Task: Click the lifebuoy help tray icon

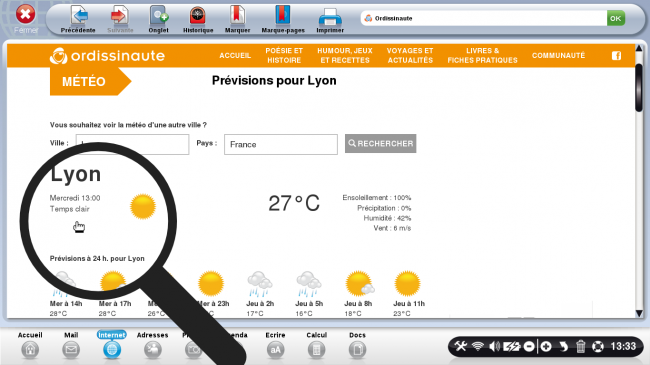Action: click(598, 346)
